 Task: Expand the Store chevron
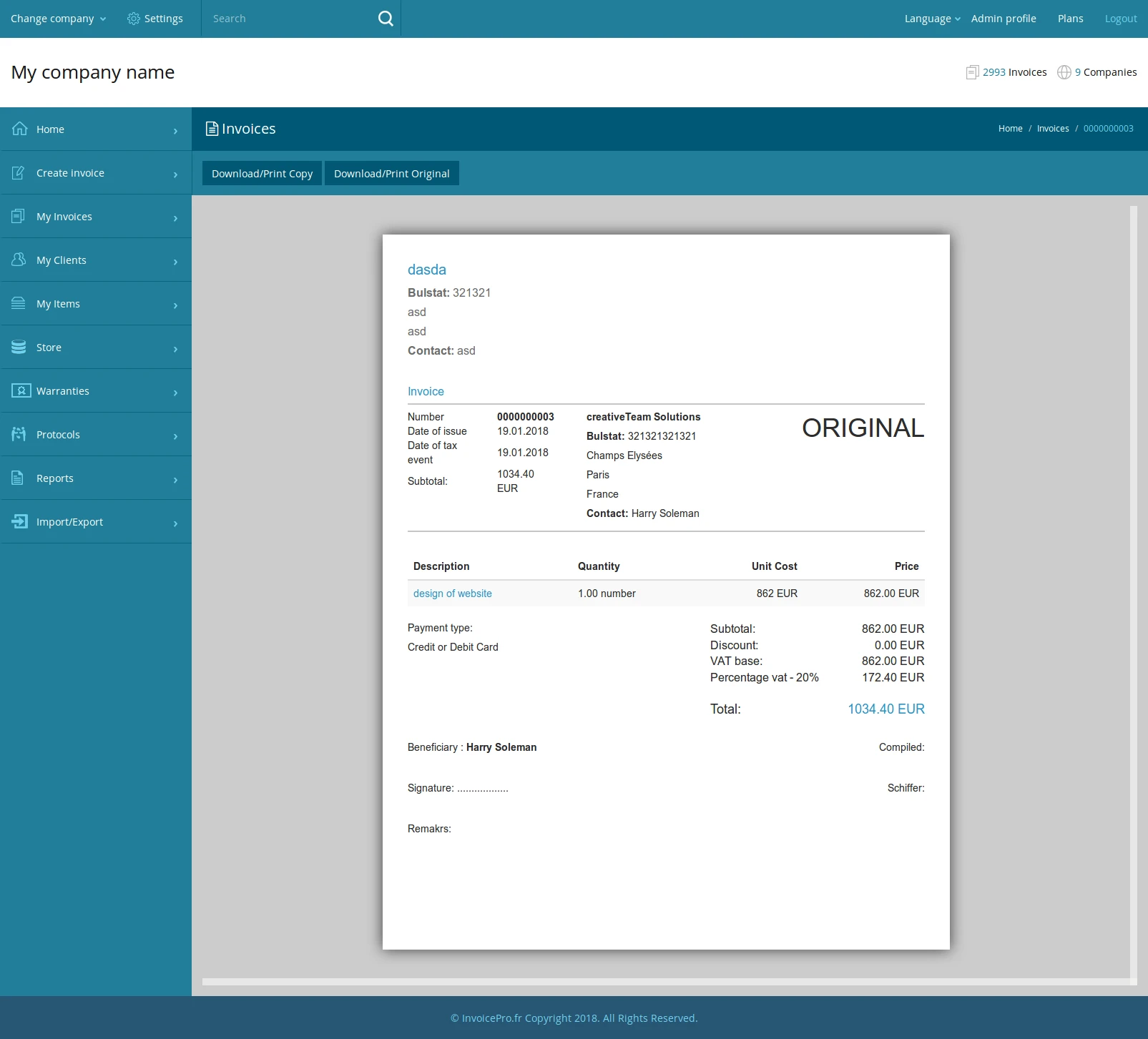tap(175, 349)
